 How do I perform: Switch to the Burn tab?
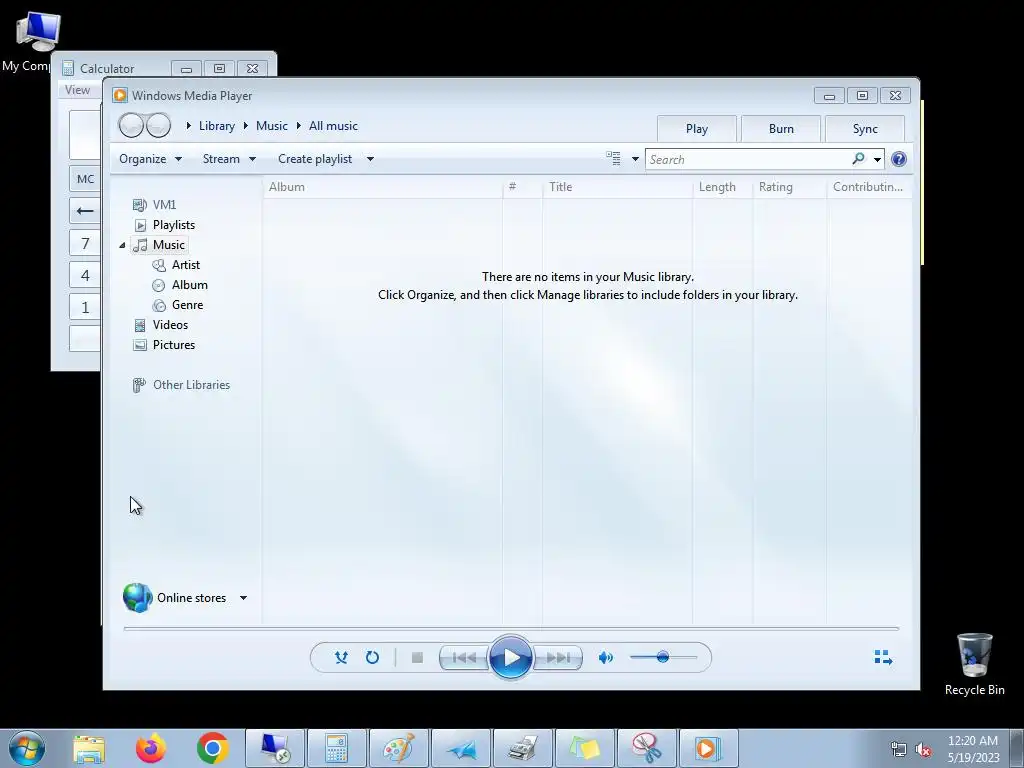pos(781,129)
